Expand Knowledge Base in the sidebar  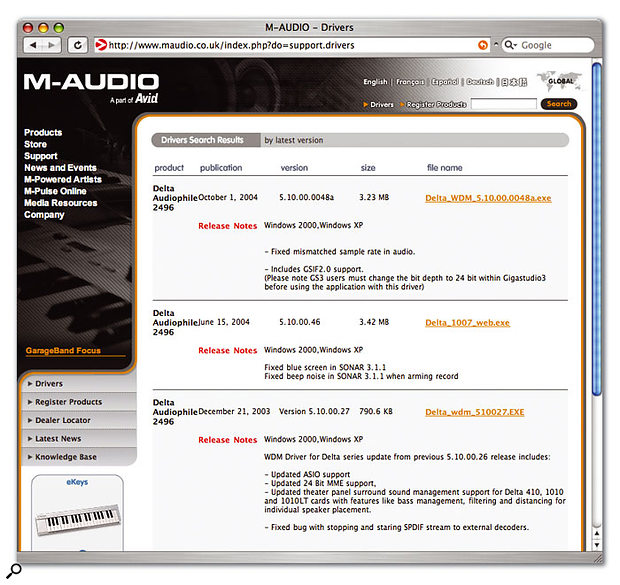79,457
